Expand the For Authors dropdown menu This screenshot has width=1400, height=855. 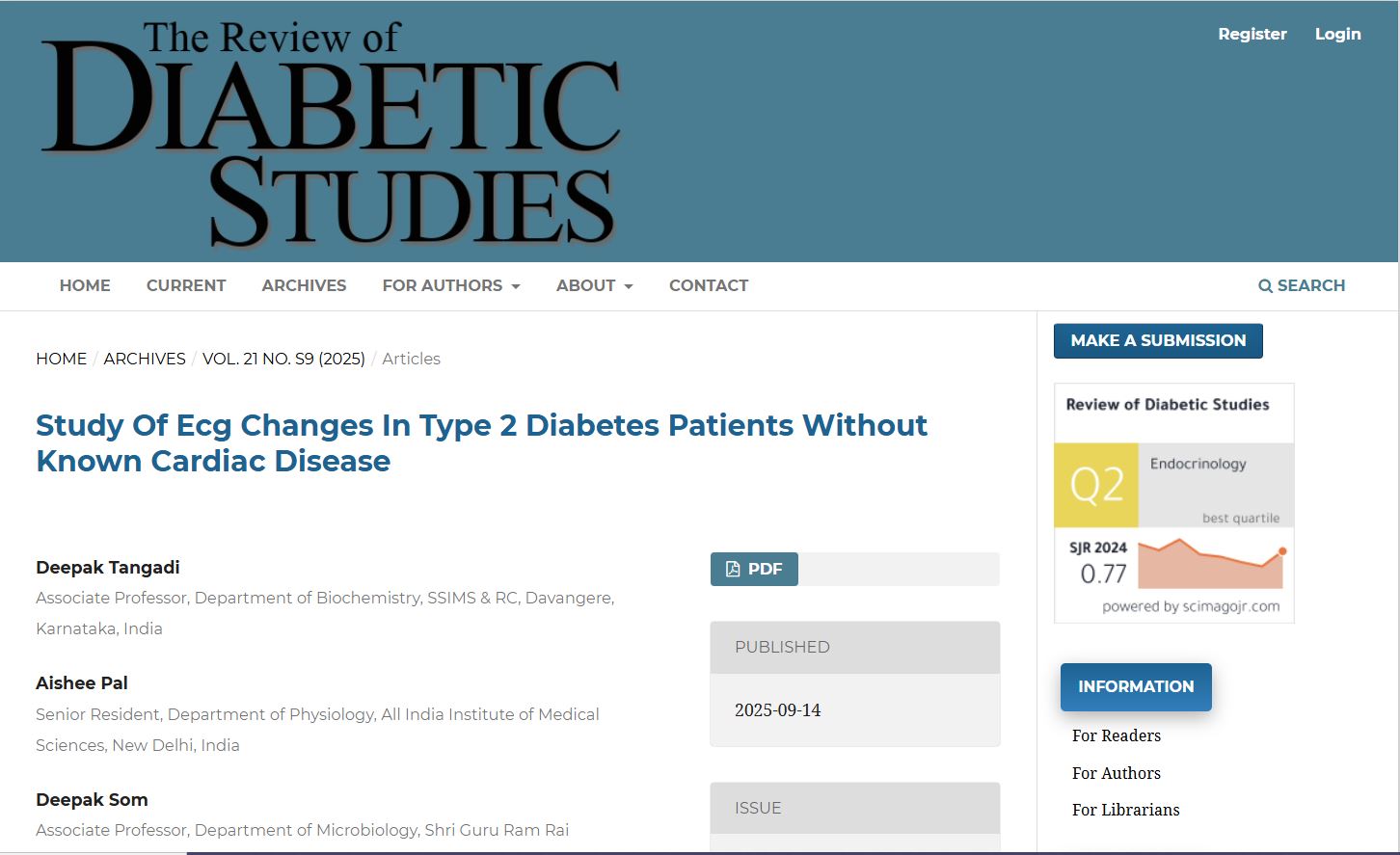450,285
